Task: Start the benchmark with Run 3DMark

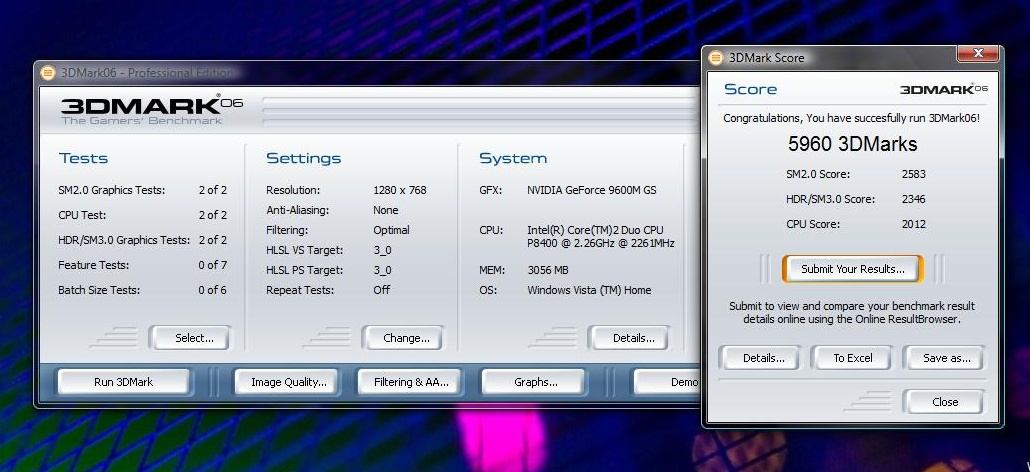Action: [x=123, y=381]
